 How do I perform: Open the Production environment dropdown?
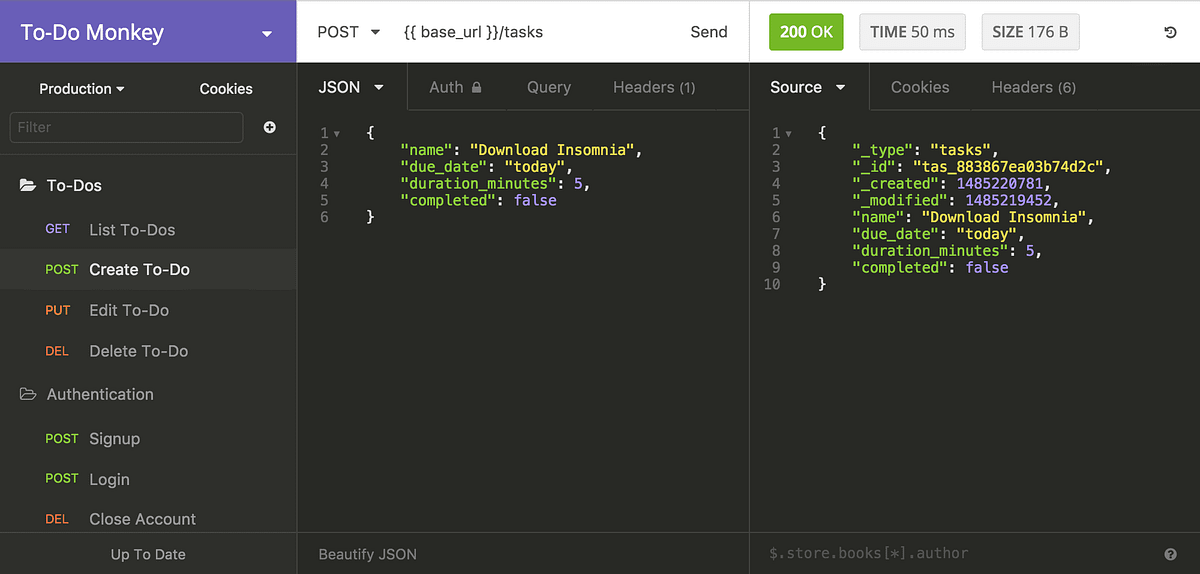[82, 89]
